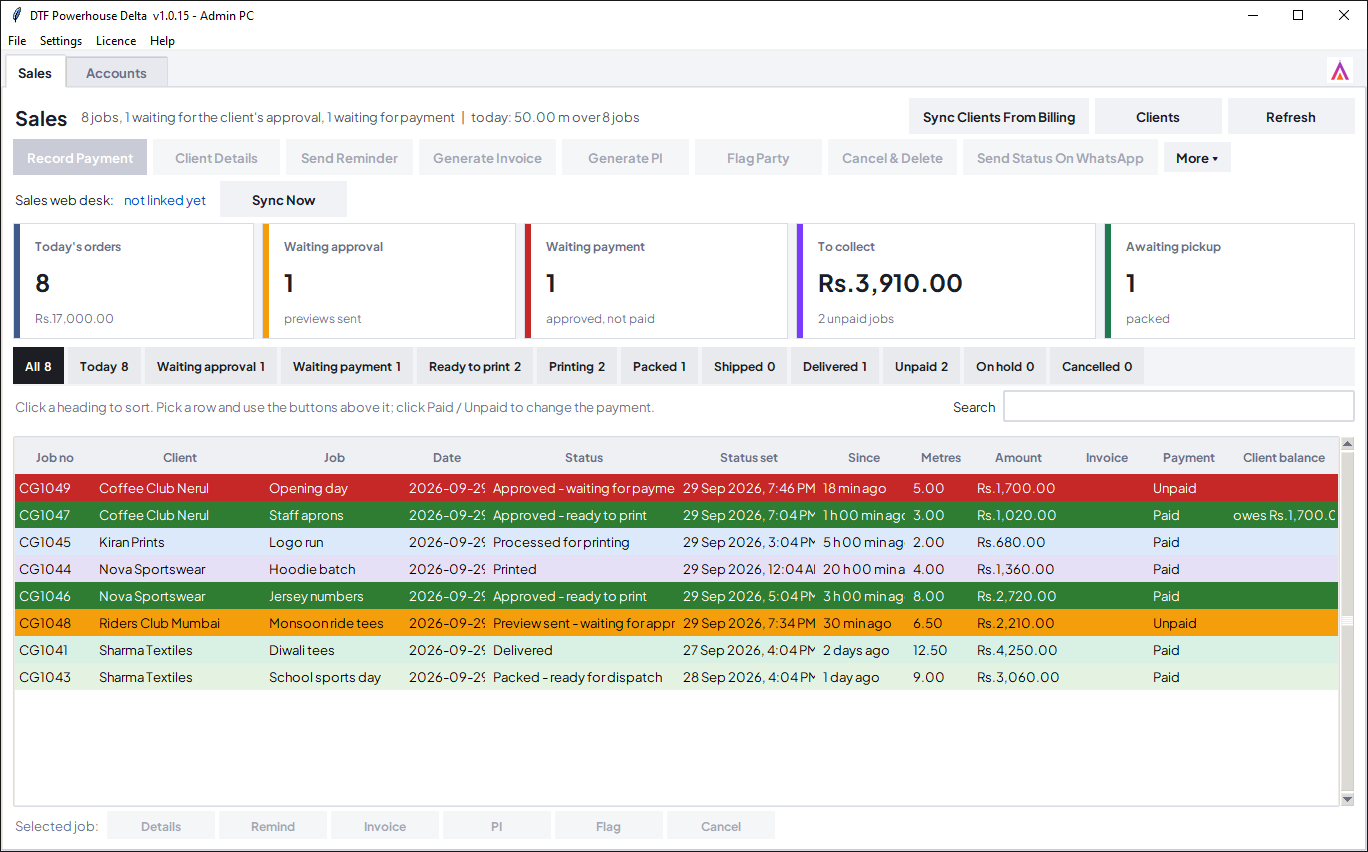This screenshot has width=1368, height=852.
Task: Filter by Packed 1
Action: (659, 367)
